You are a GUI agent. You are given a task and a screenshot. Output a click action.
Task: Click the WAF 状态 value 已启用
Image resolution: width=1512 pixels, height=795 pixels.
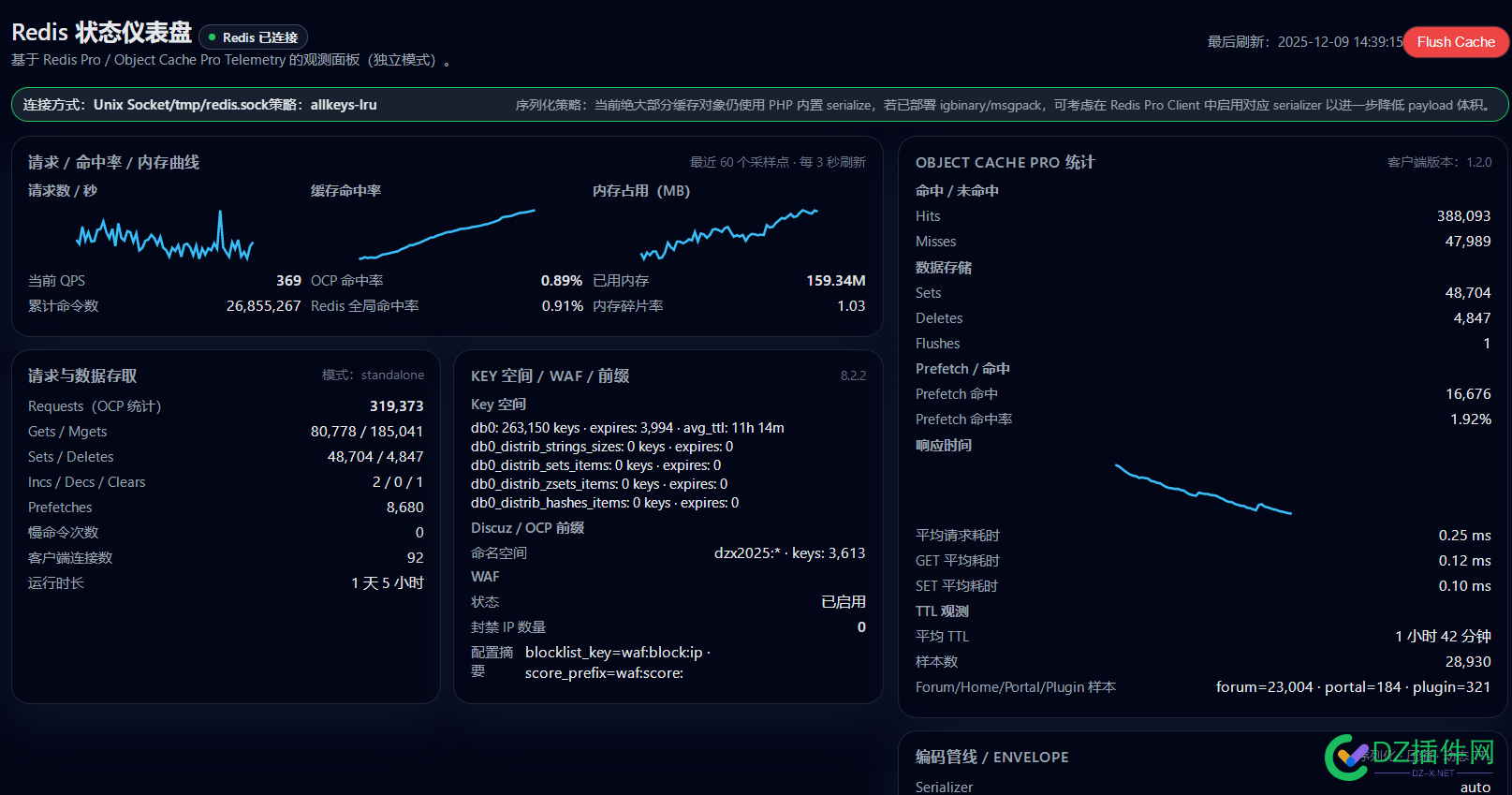click(844, 602)
